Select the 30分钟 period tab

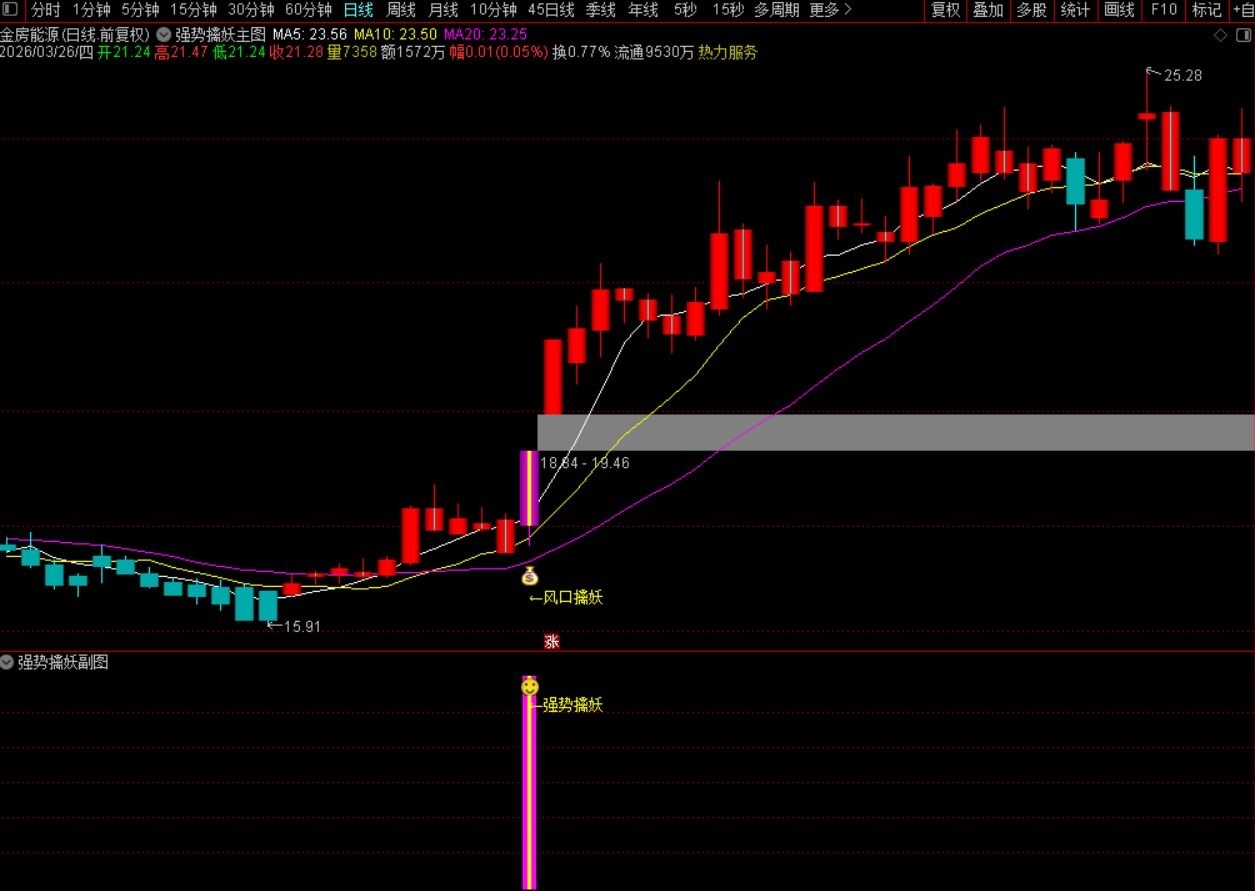click(x=251, y=10)
